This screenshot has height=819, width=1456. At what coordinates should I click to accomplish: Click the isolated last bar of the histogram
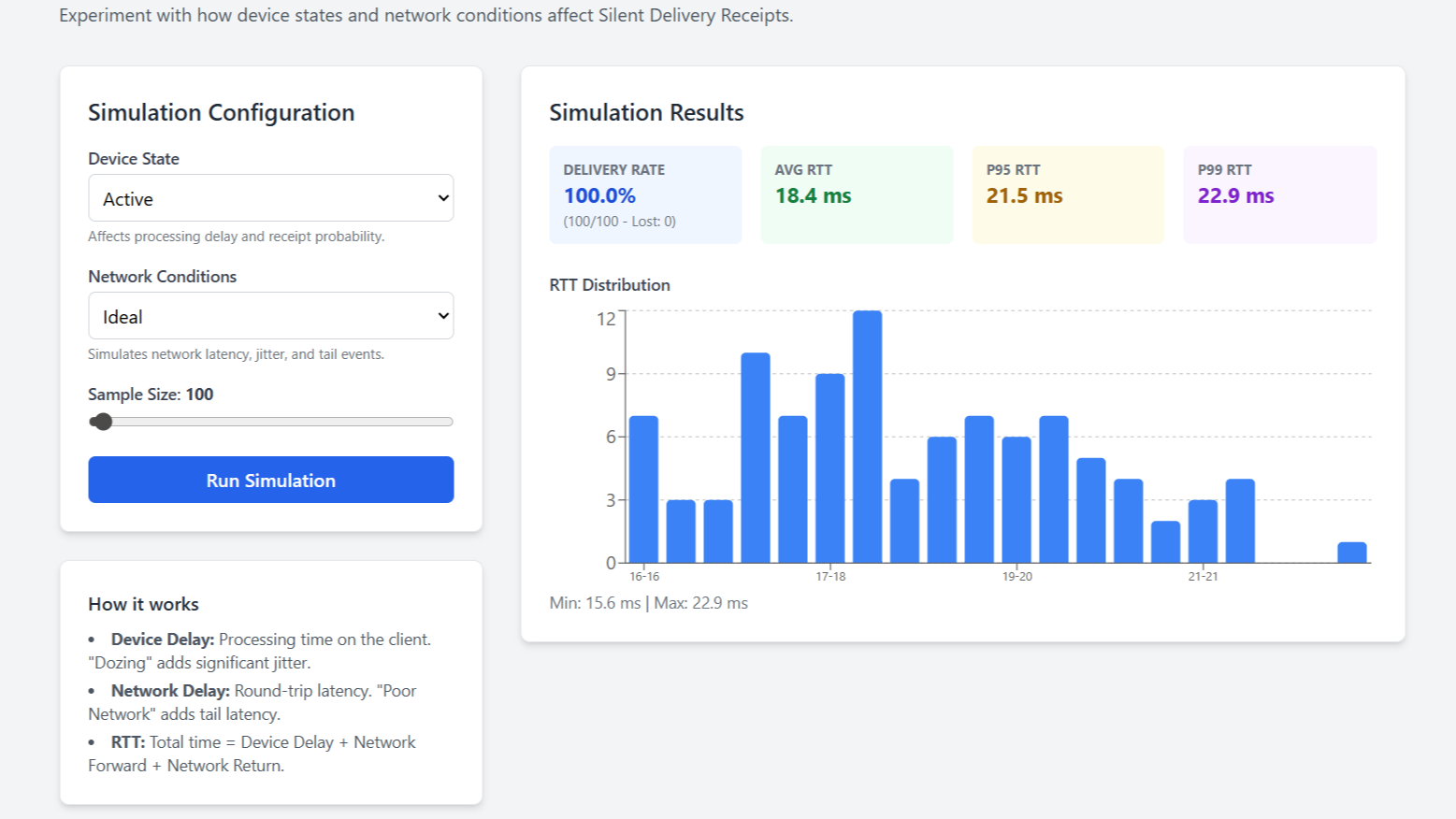pyautogui.click(x=1352, y=553)
